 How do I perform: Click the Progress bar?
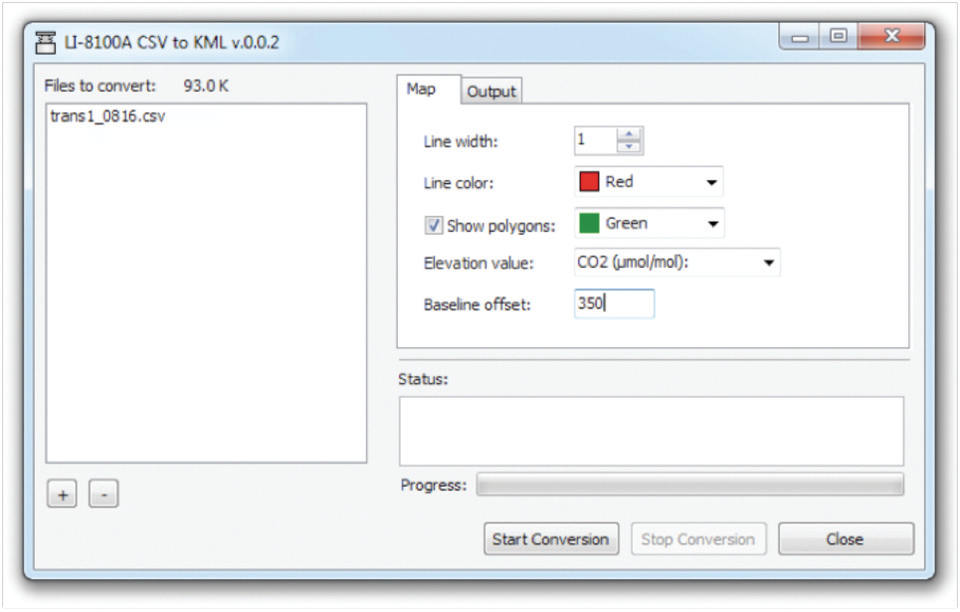click(690, 485)
